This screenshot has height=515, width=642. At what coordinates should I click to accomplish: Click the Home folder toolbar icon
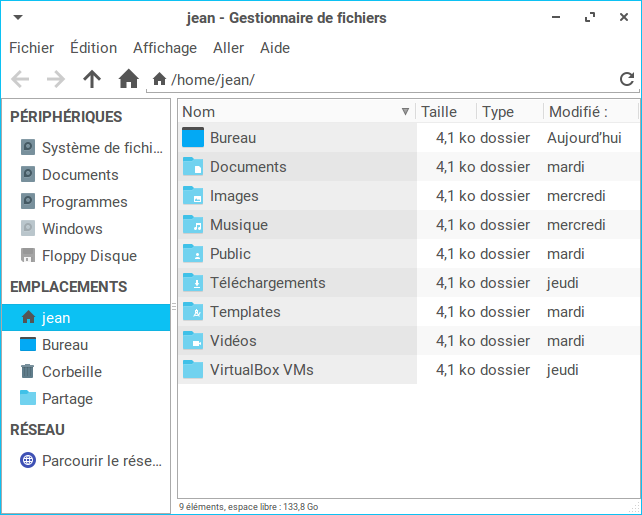[128, 79]
